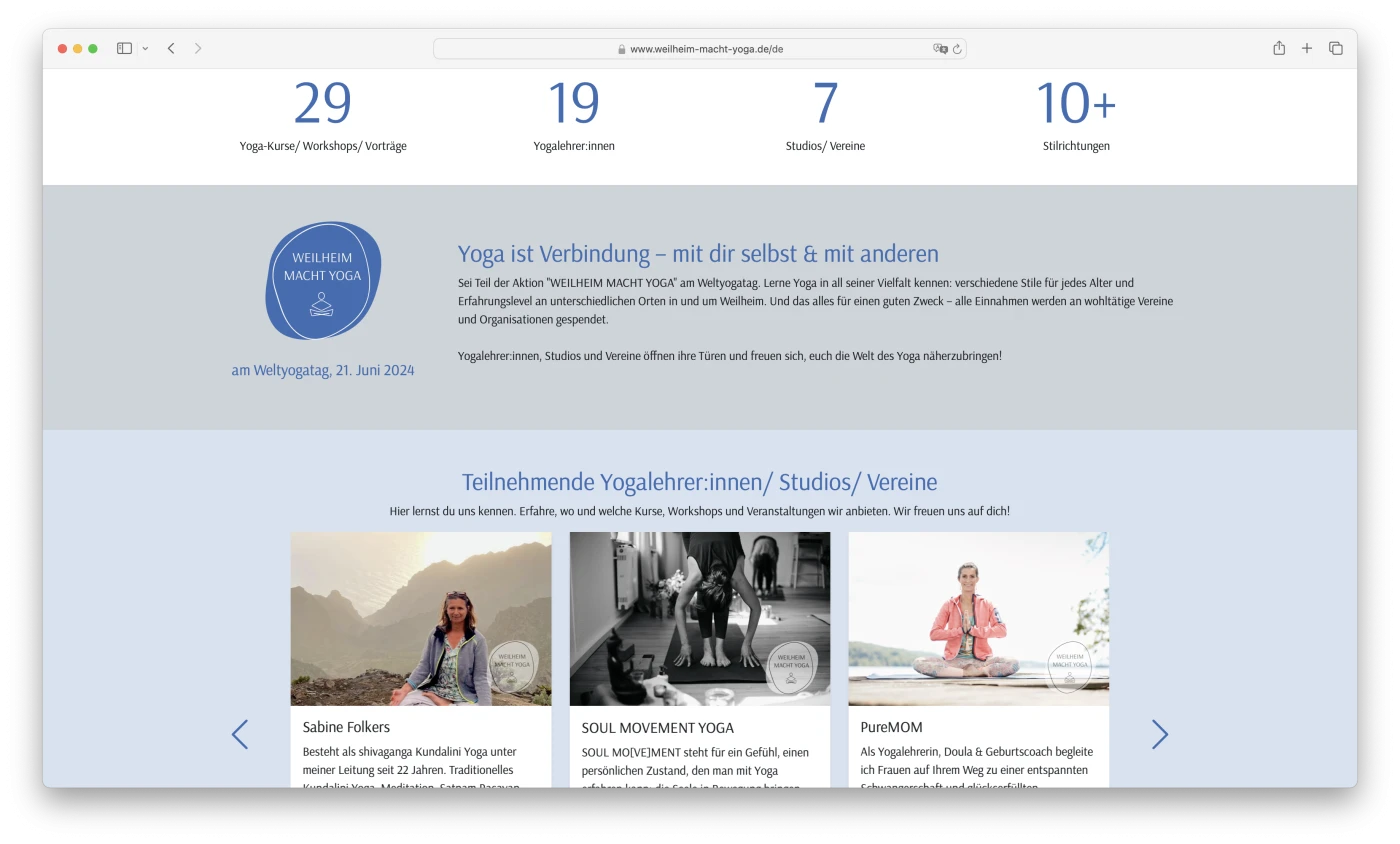Click the Sabine Folkers mountain photo
This screenshot has width=1400, height=844.
coord(420,618)
